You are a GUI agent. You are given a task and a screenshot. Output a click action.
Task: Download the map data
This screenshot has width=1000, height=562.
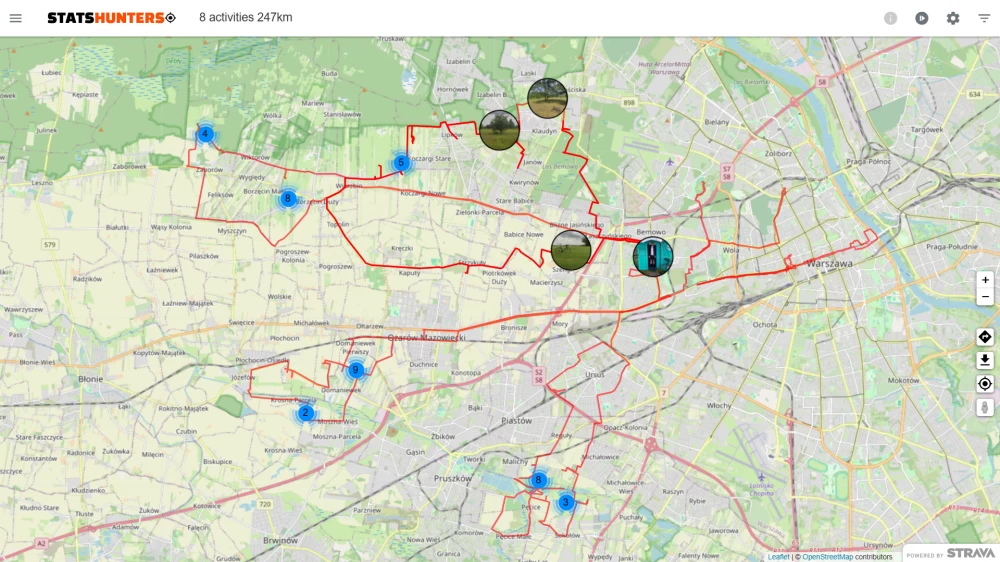click(985, 360)
